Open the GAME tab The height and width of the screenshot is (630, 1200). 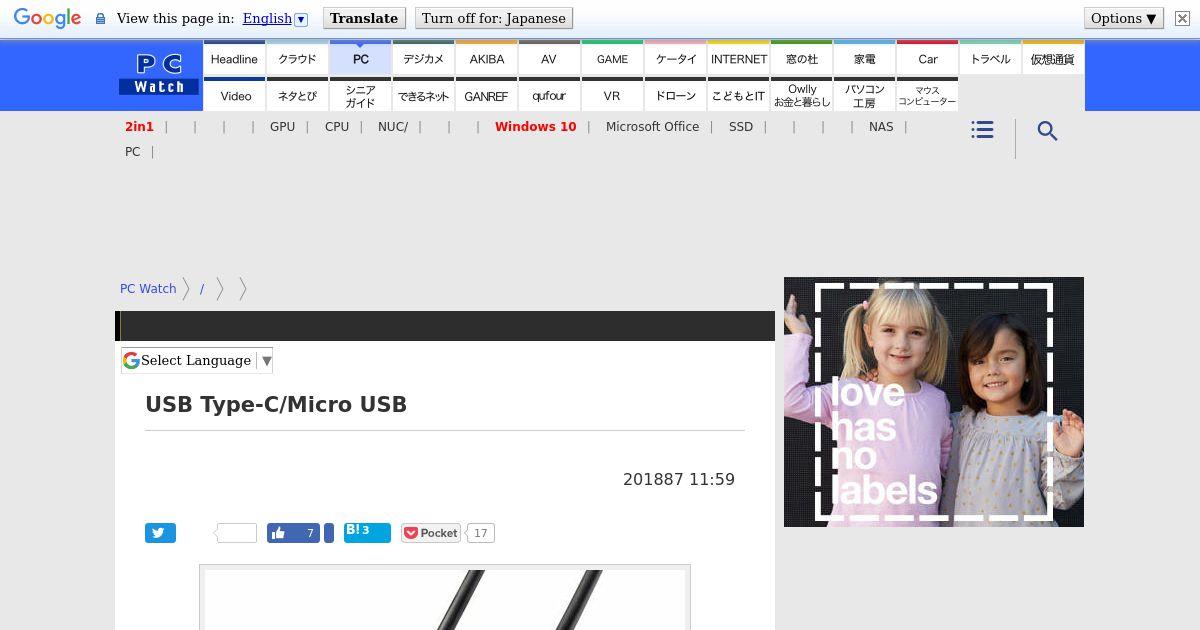coord(612,59)
